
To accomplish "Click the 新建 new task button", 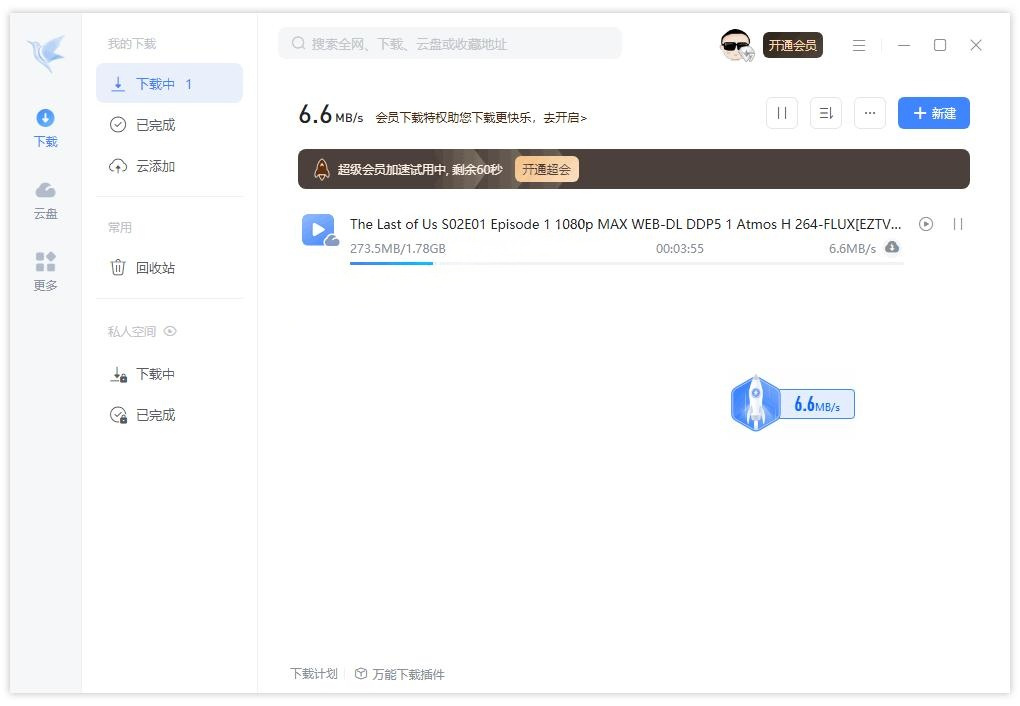I will 933,113.
